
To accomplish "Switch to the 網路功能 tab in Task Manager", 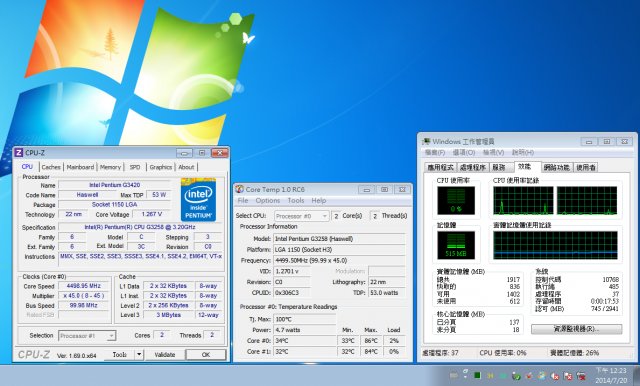I will pyautogui.click(x=557, y=167).
